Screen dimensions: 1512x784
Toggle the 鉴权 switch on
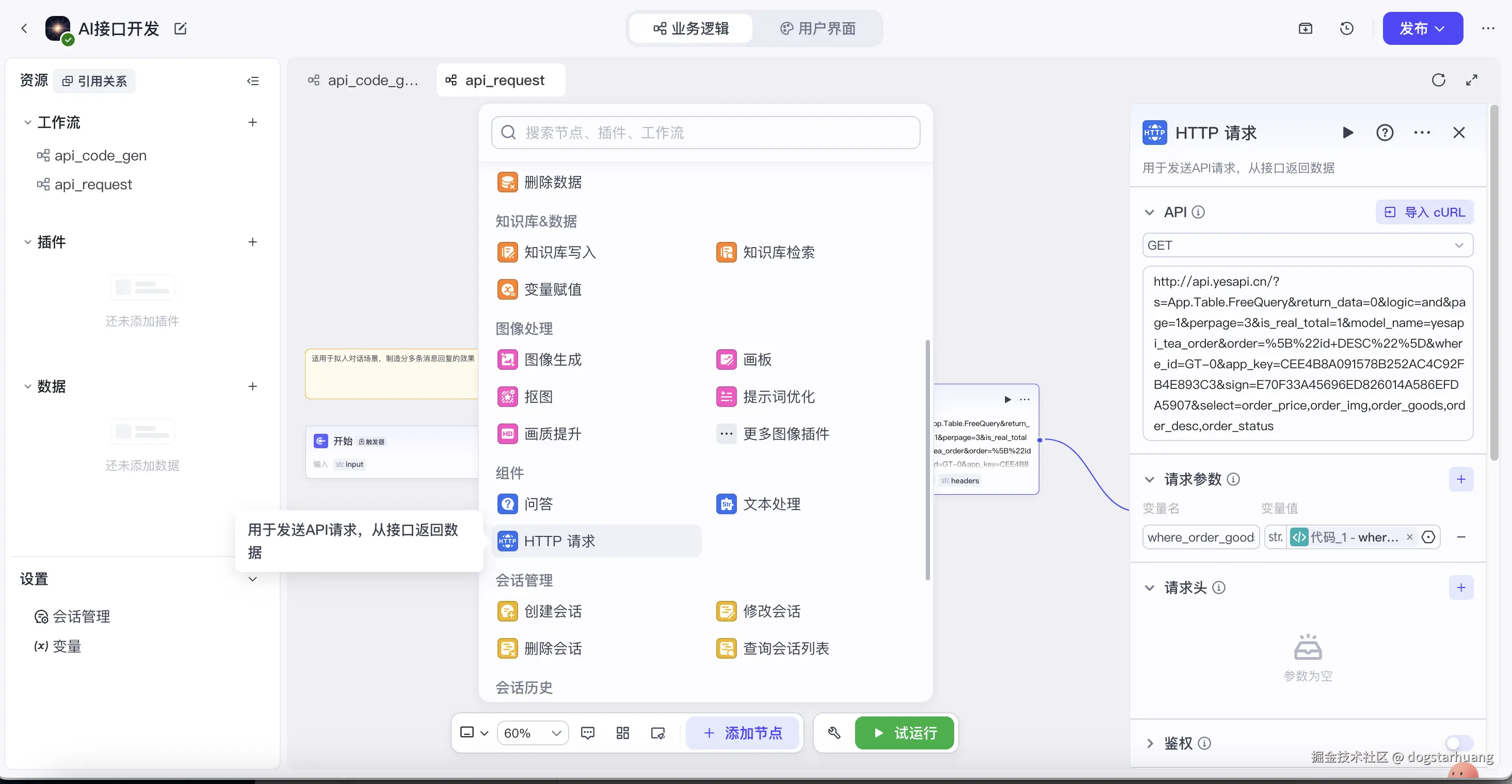[1459, 743]
